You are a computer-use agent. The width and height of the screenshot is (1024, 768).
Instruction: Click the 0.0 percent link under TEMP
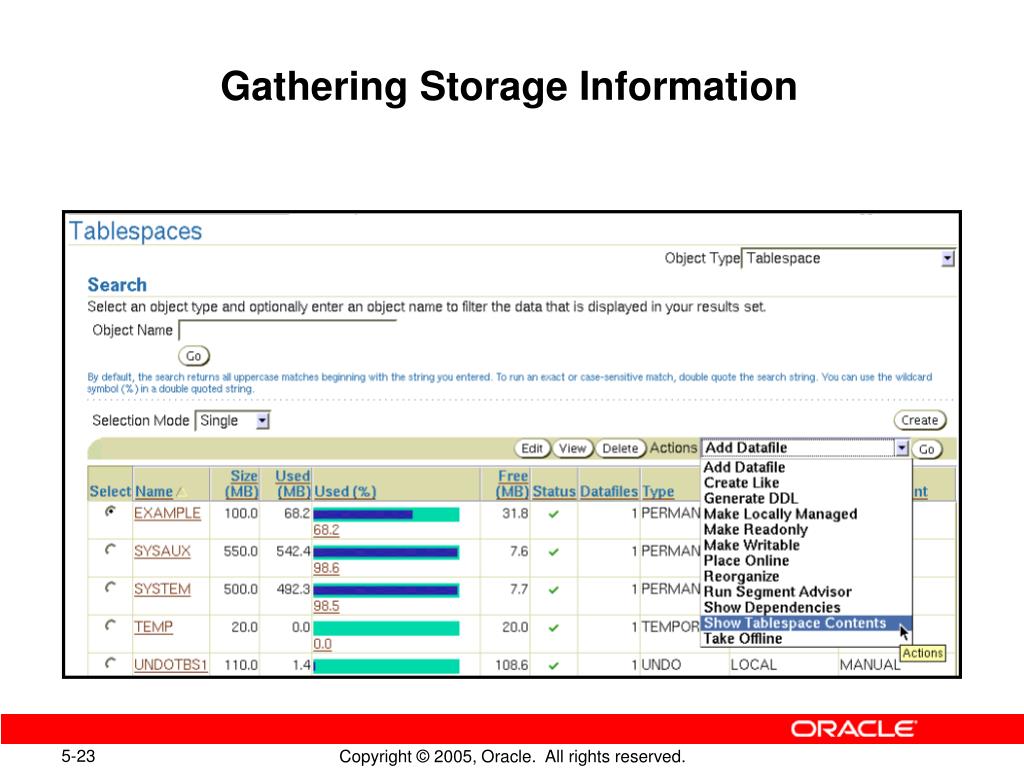(x=323, y=643)
